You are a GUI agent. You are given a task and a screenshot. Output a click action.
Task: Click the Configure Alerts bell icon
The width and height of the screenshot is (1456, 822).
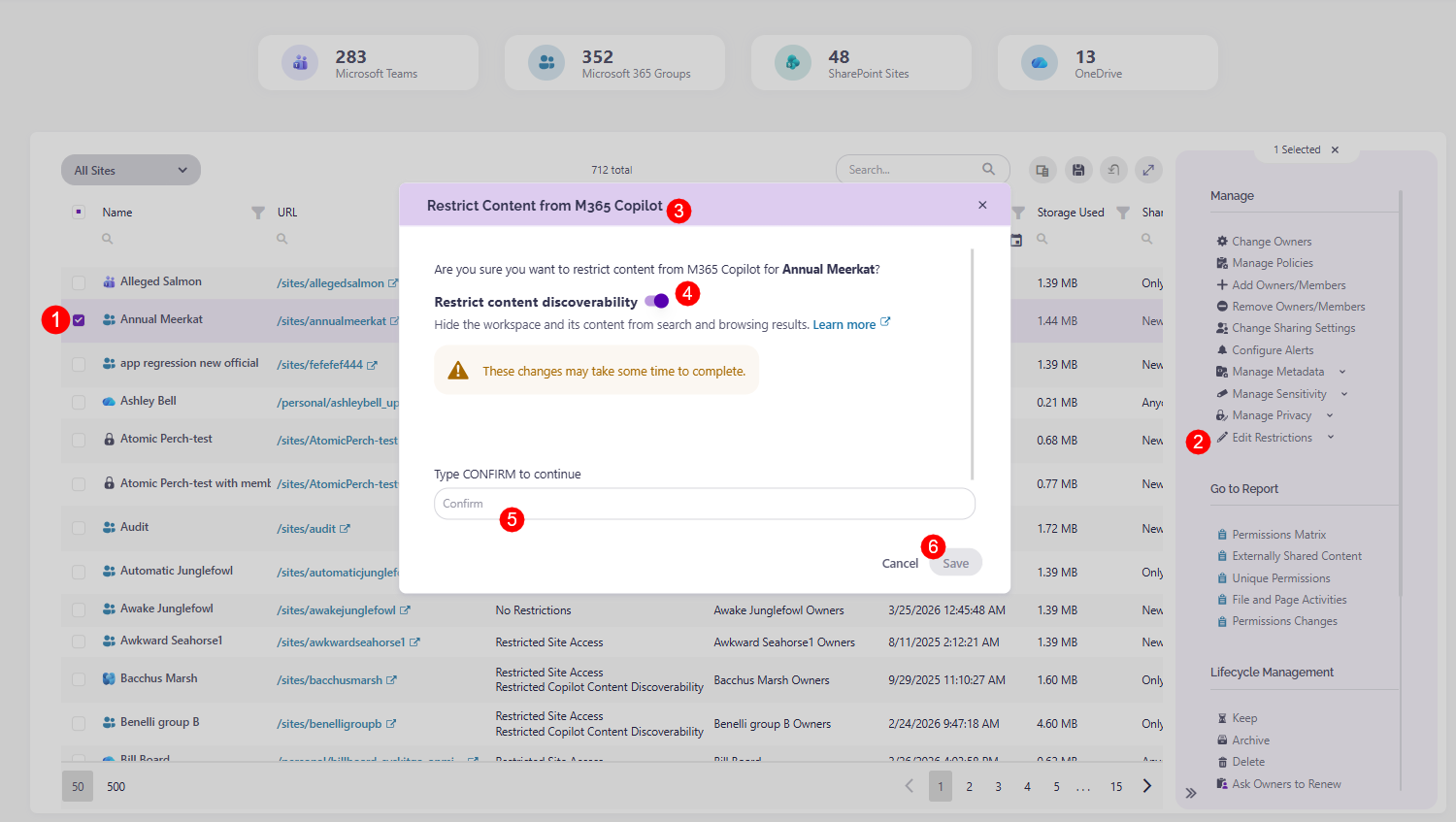(1225, 349)
